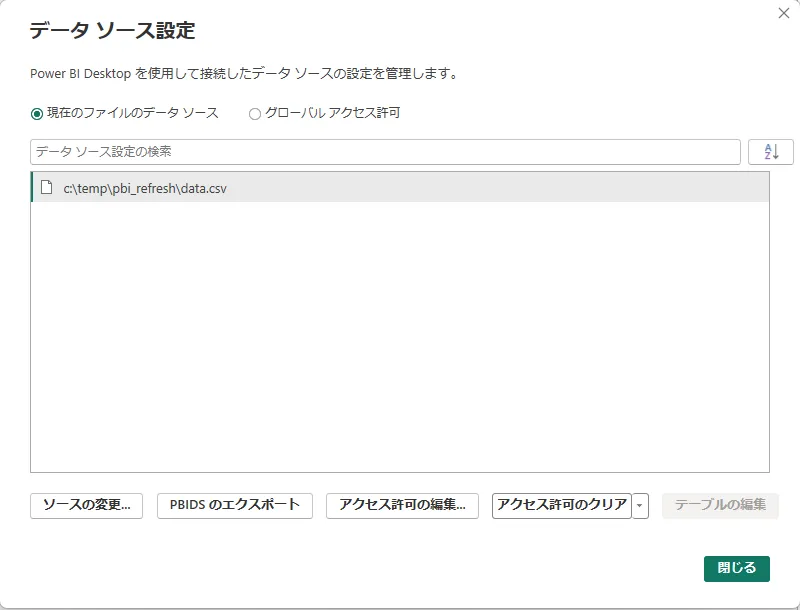Click the file icon beside data.csv entry
800x610 pixels.
click(46, 187)
